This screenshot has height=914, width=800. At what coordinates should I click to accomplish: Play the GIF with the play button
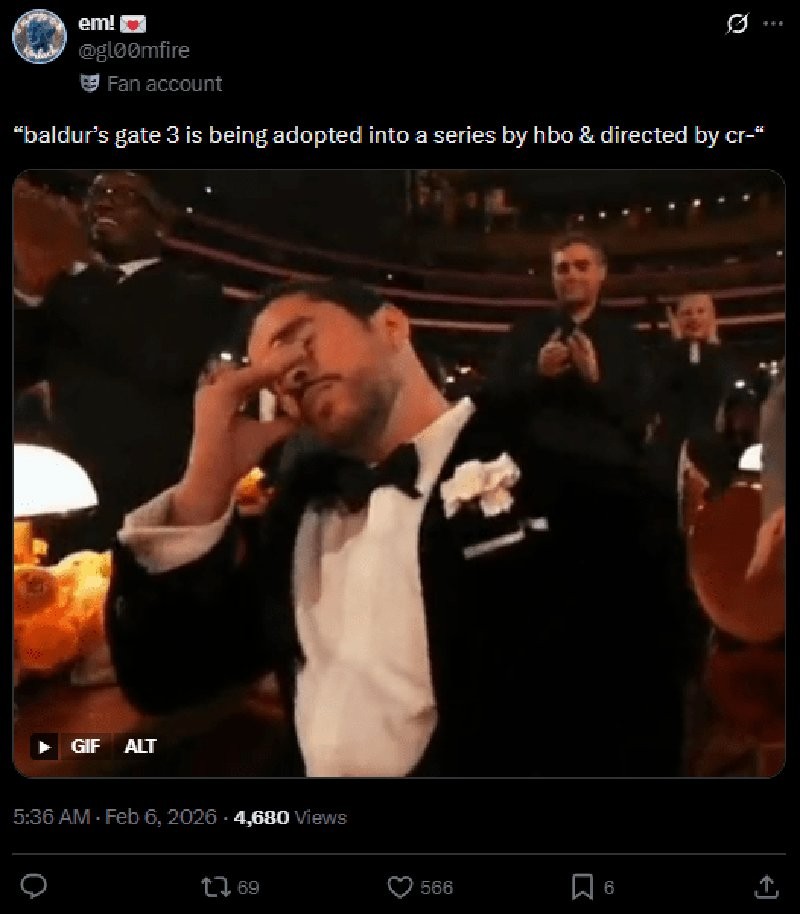click(x=44, y=746)
